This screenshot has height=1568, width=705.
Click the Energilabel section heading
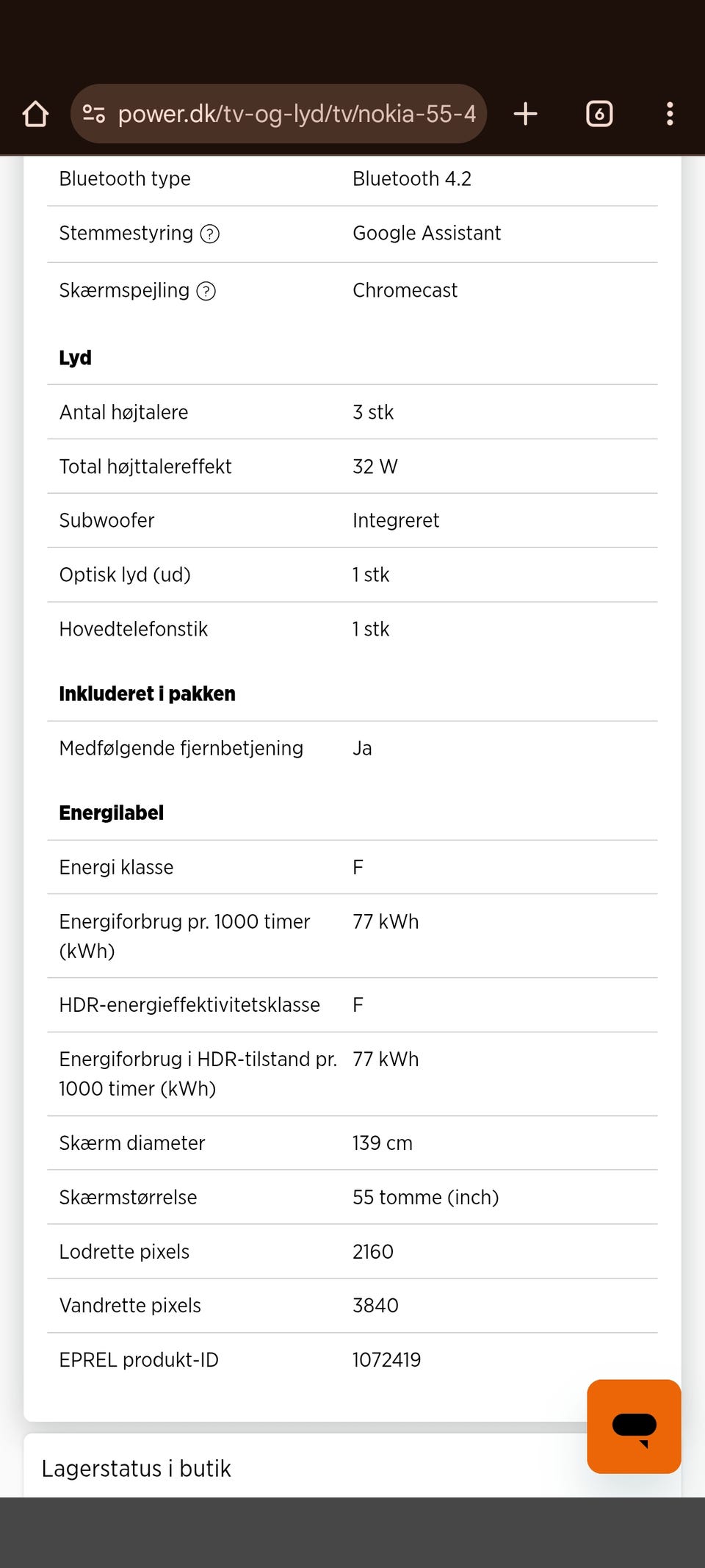[x=112, y=813]
